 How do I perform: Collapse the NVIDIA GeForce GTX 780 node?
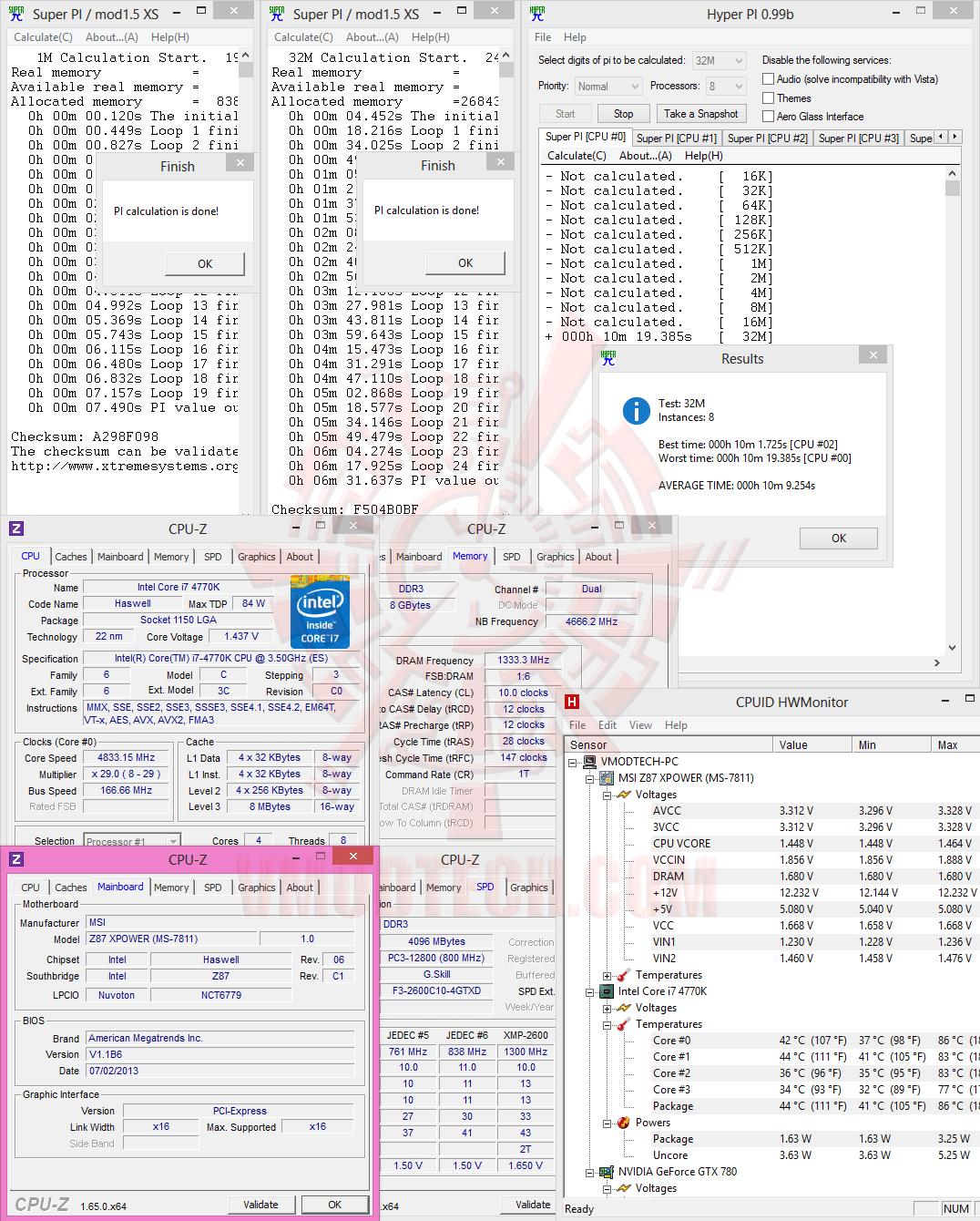click(589, 1172)
